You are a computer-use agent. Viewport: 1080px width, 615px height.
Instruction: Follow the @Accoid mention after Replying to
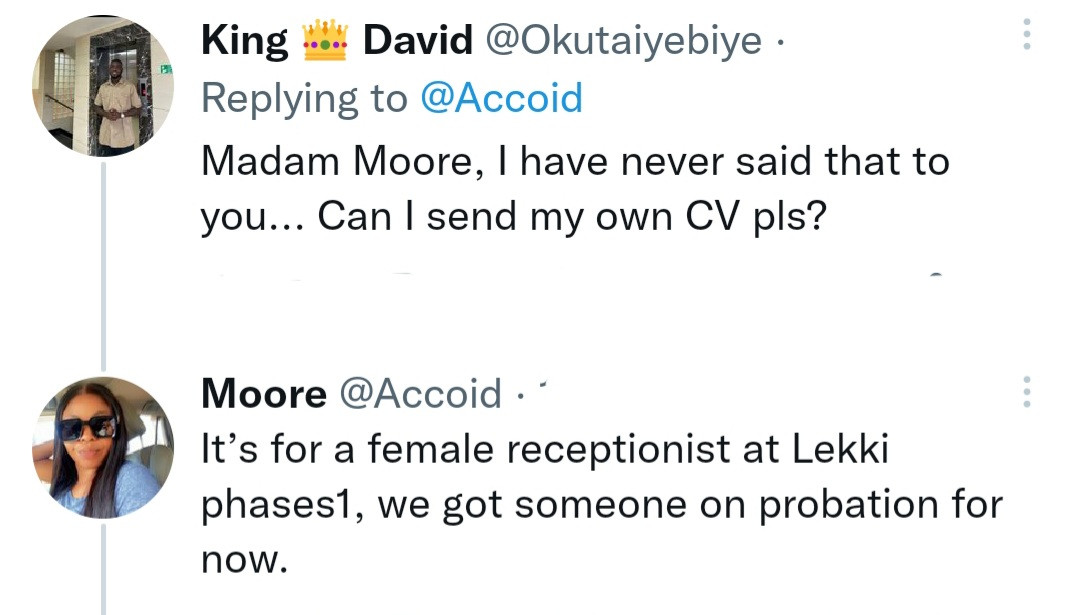(x=501, y=99)
